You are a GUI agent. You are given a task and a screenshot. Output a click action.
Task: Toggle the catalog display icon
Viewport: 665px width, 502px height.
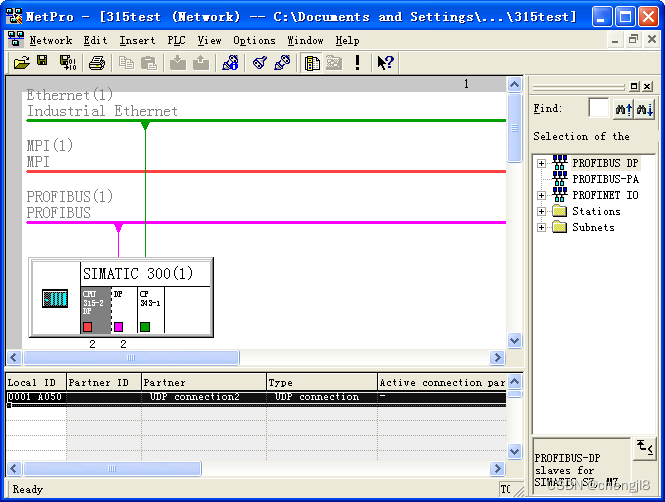click(x=312, y=63)
